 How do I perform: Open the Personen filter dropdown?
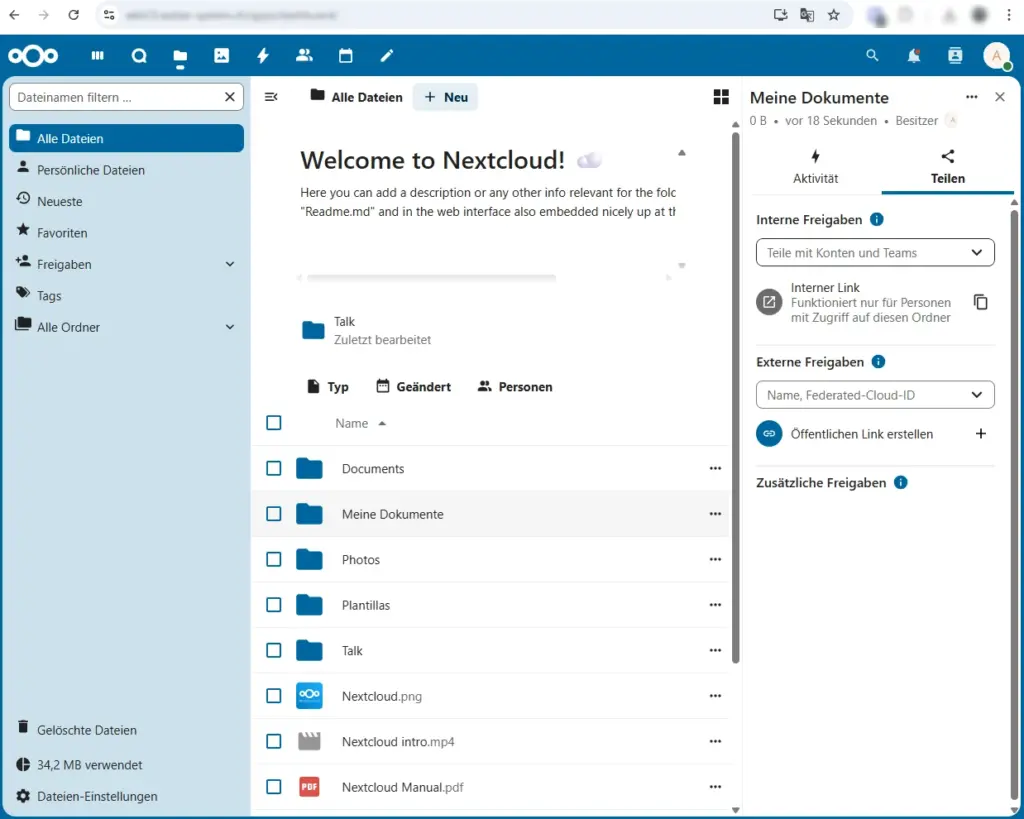[x=515, y=387]
